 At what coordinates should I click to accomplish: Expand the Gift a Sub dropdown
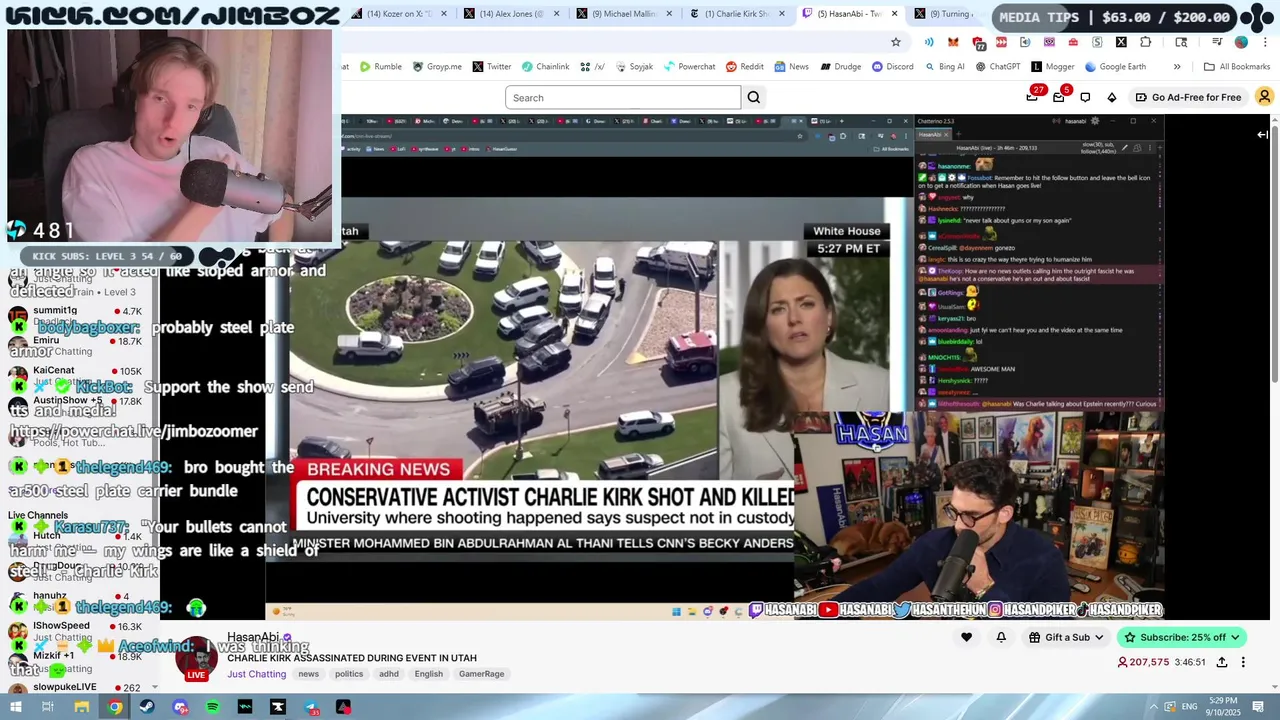point(1066,637)
